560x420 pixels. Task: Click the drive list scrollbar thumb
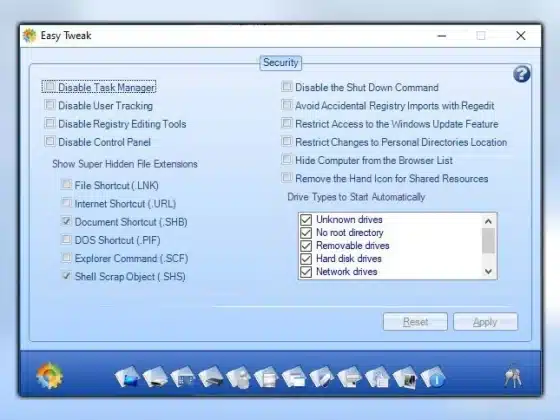488,241
